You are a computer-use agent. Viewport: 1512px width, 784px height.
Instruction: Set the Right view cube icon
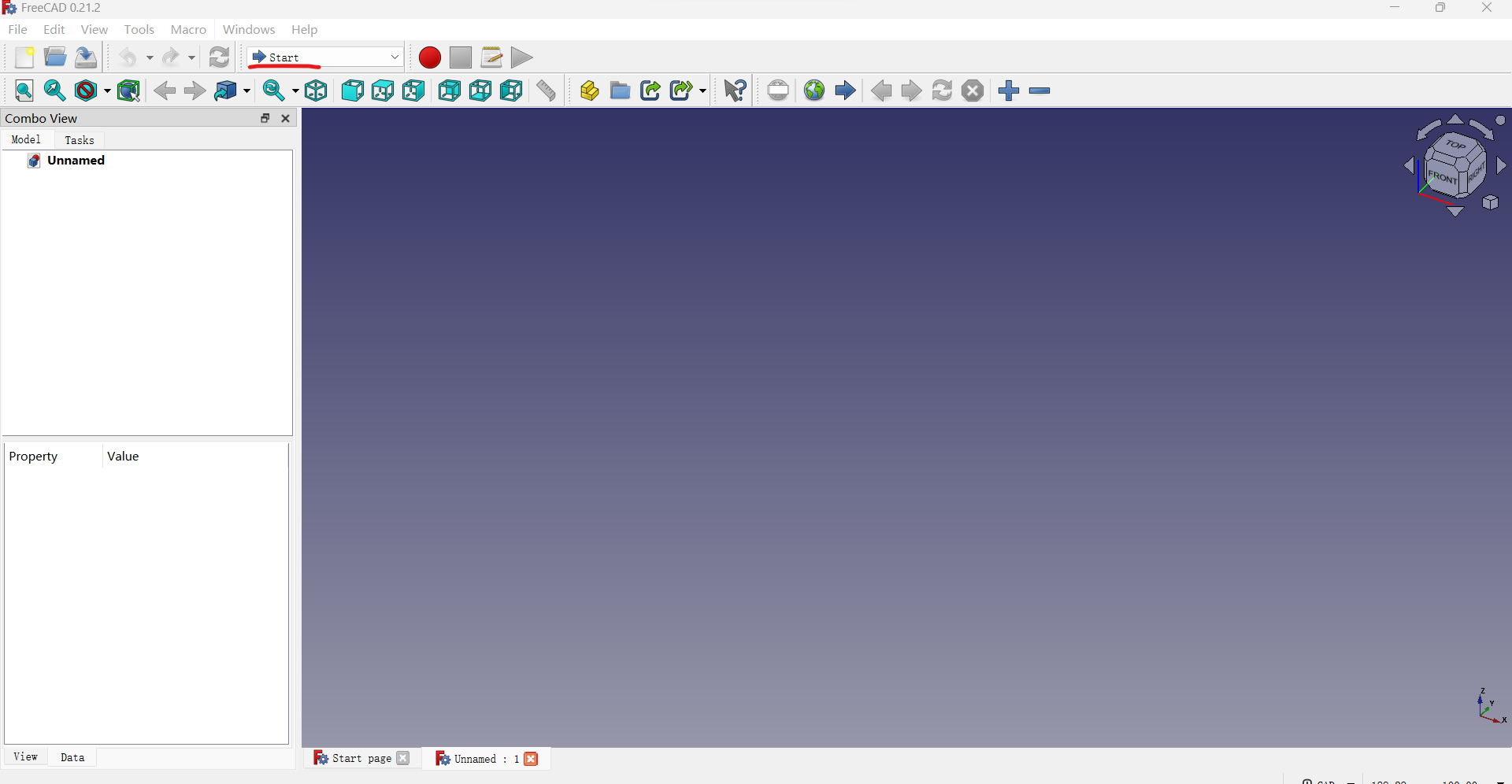[x=414, y=91]
